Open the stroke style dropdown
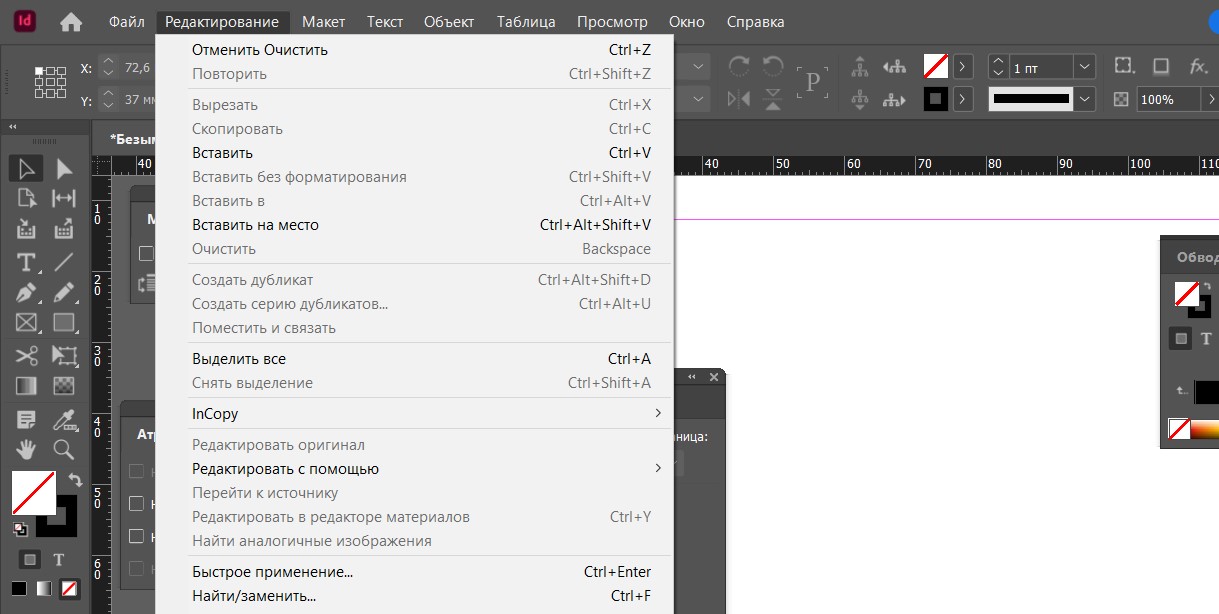 [1085, 99]
